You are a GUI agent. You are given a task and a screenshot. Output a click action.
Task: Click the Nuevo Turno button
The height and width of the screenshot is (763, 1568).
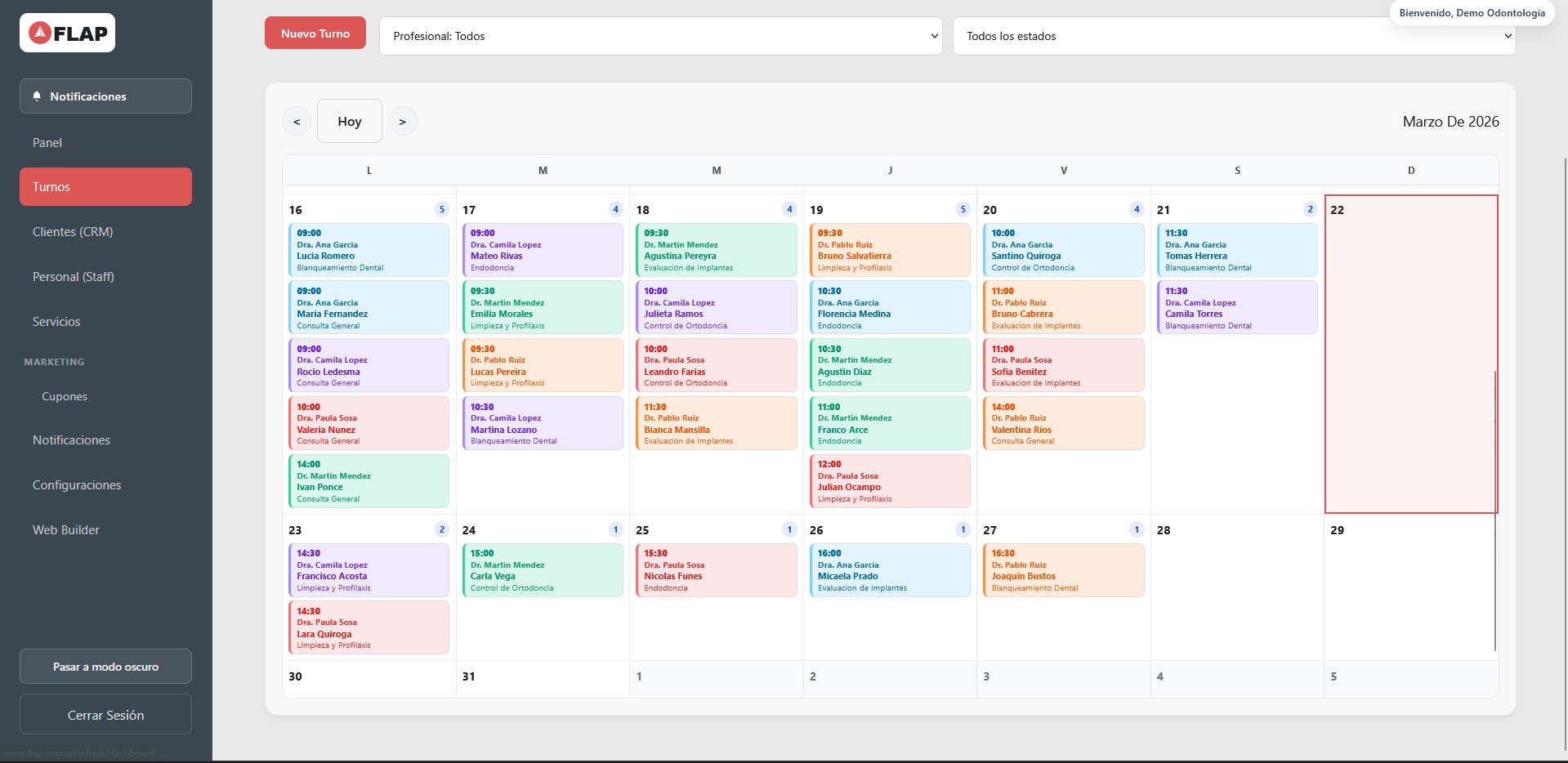[x=315, y=33]
